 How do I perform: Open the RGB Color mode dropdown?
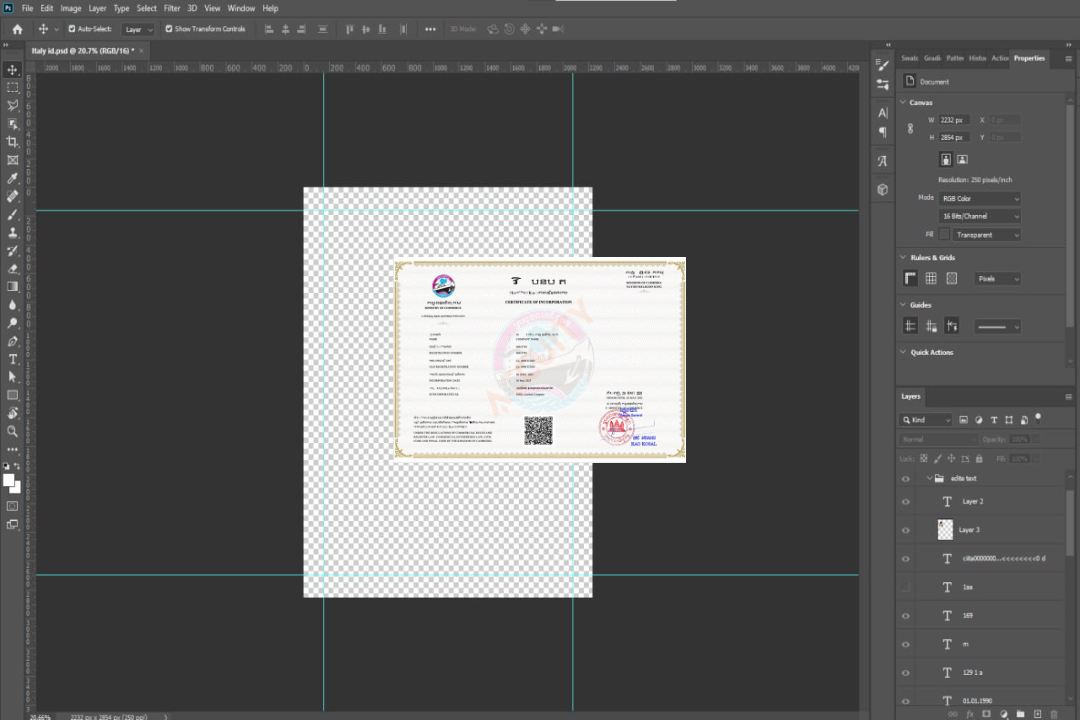click(979, 199)
